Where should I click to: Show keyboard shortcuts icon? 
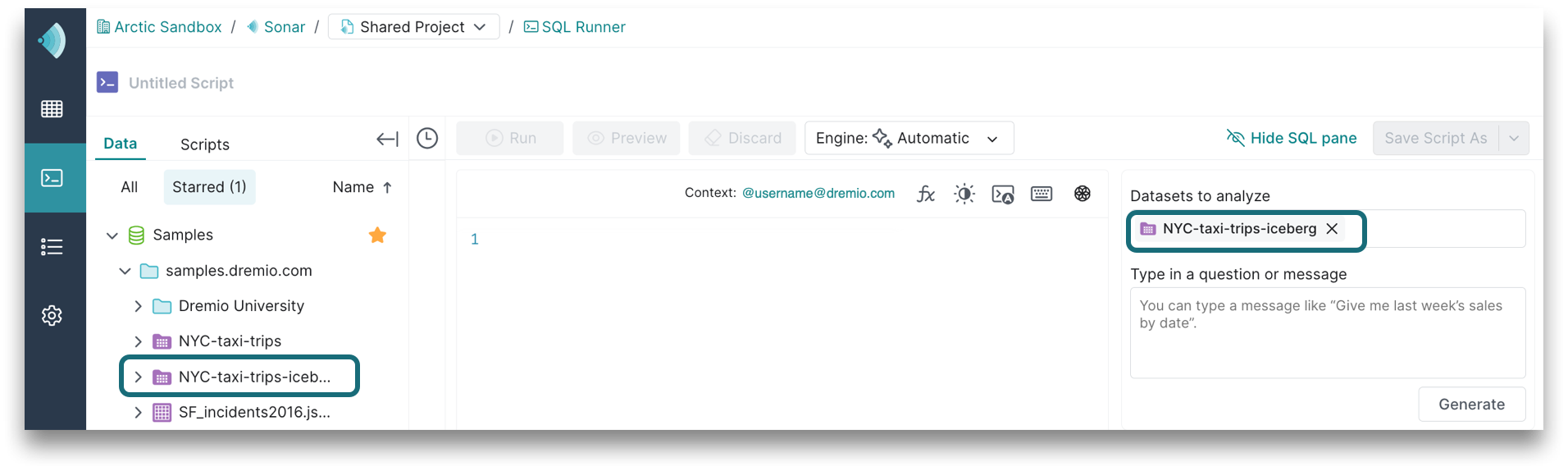(1042, 194)
